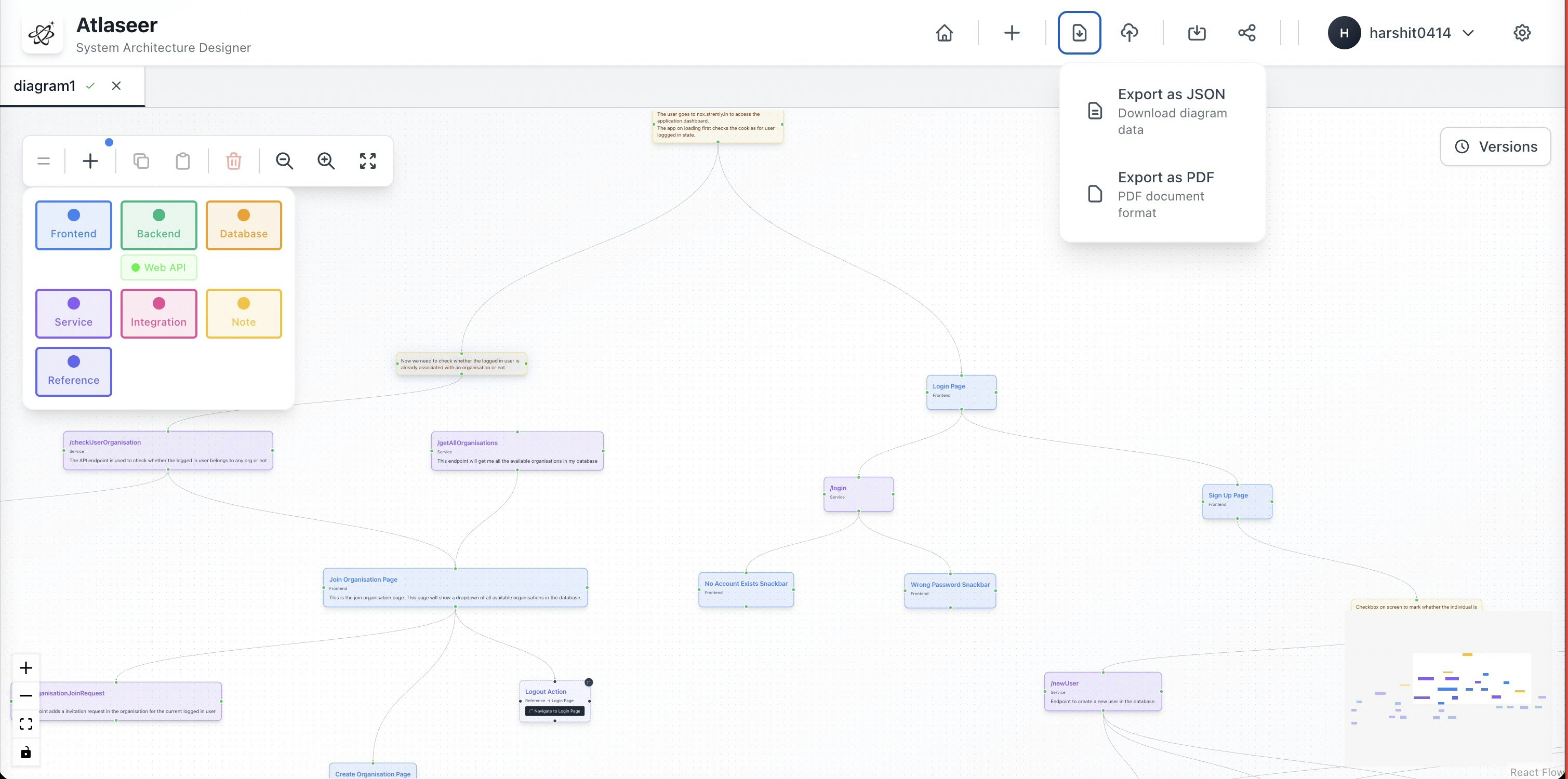The height and width of the screenshot is (779, 1568).
Task: Add a Database node from the palette
Action: point(244,225)
